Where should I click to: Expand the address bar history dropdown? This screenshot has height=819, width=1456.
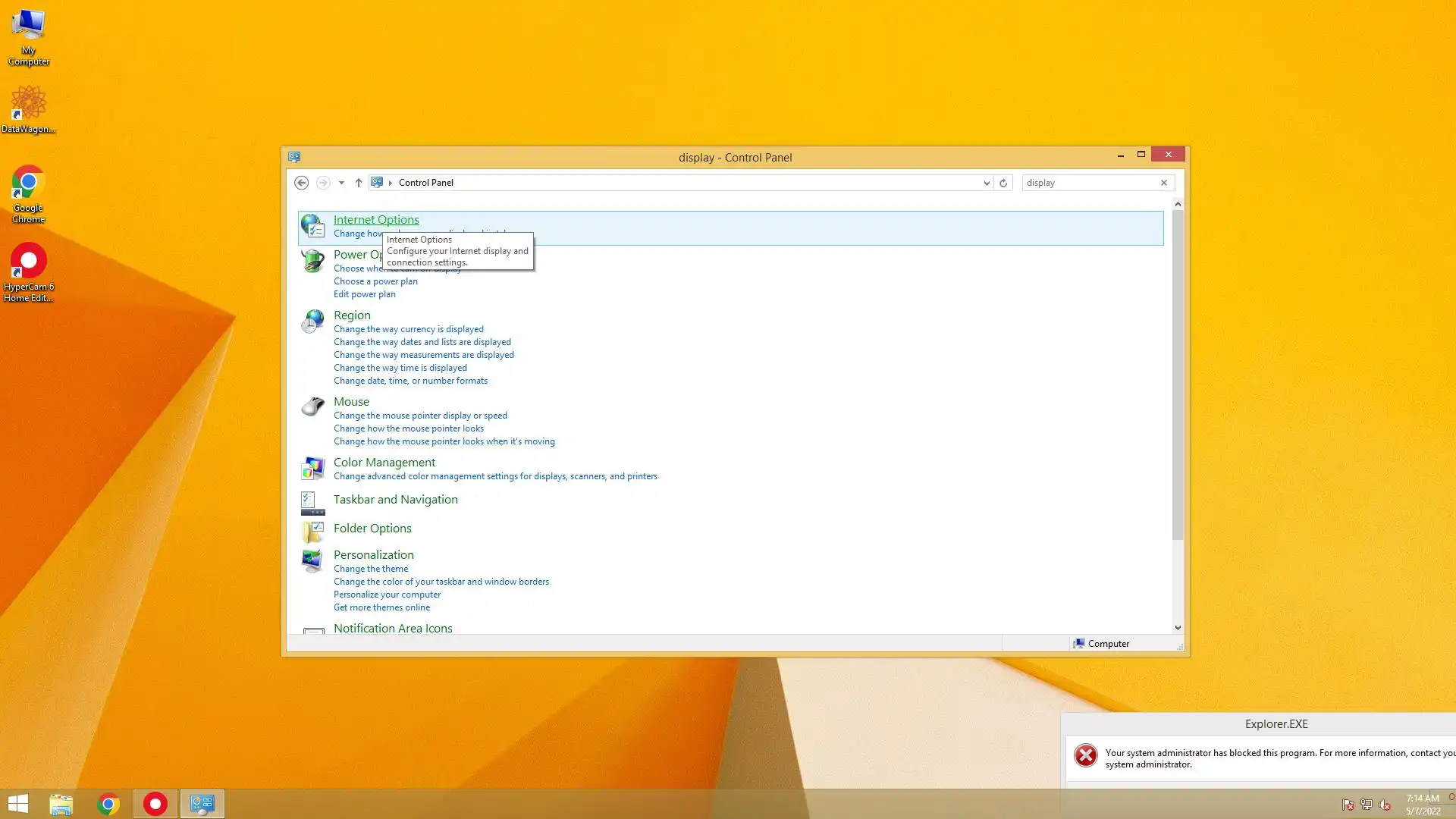tap(986, 183)
